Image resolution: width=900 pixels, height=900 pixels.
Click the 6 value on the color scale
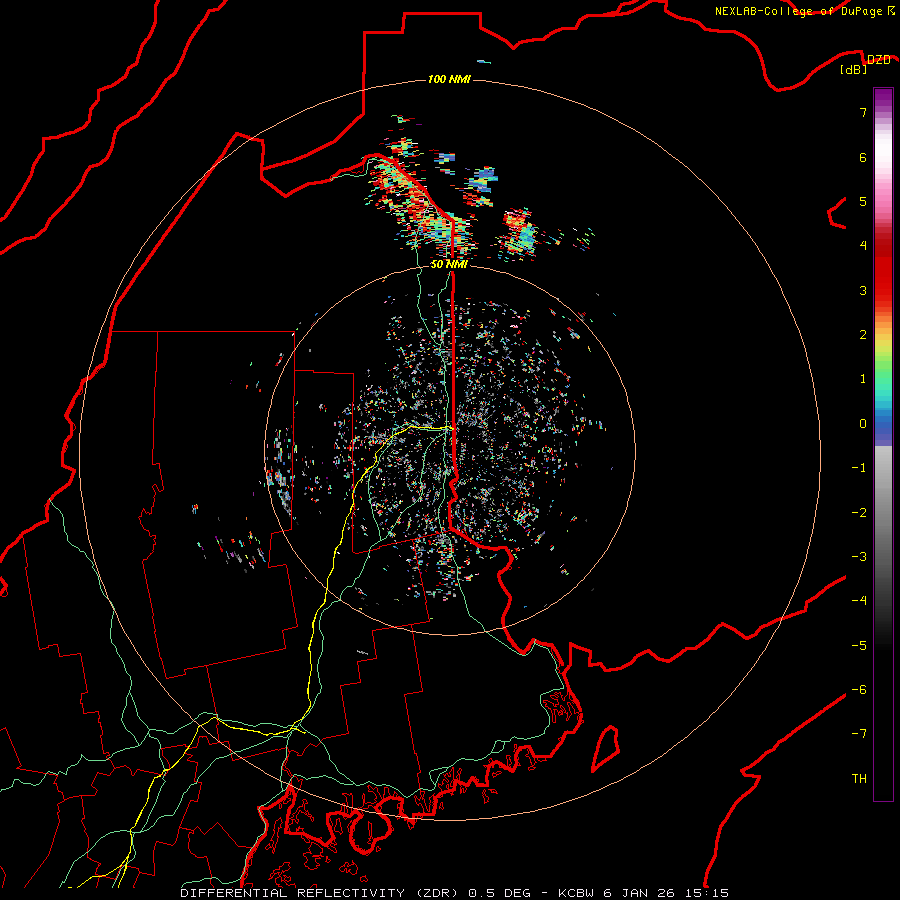pos(863,157)
